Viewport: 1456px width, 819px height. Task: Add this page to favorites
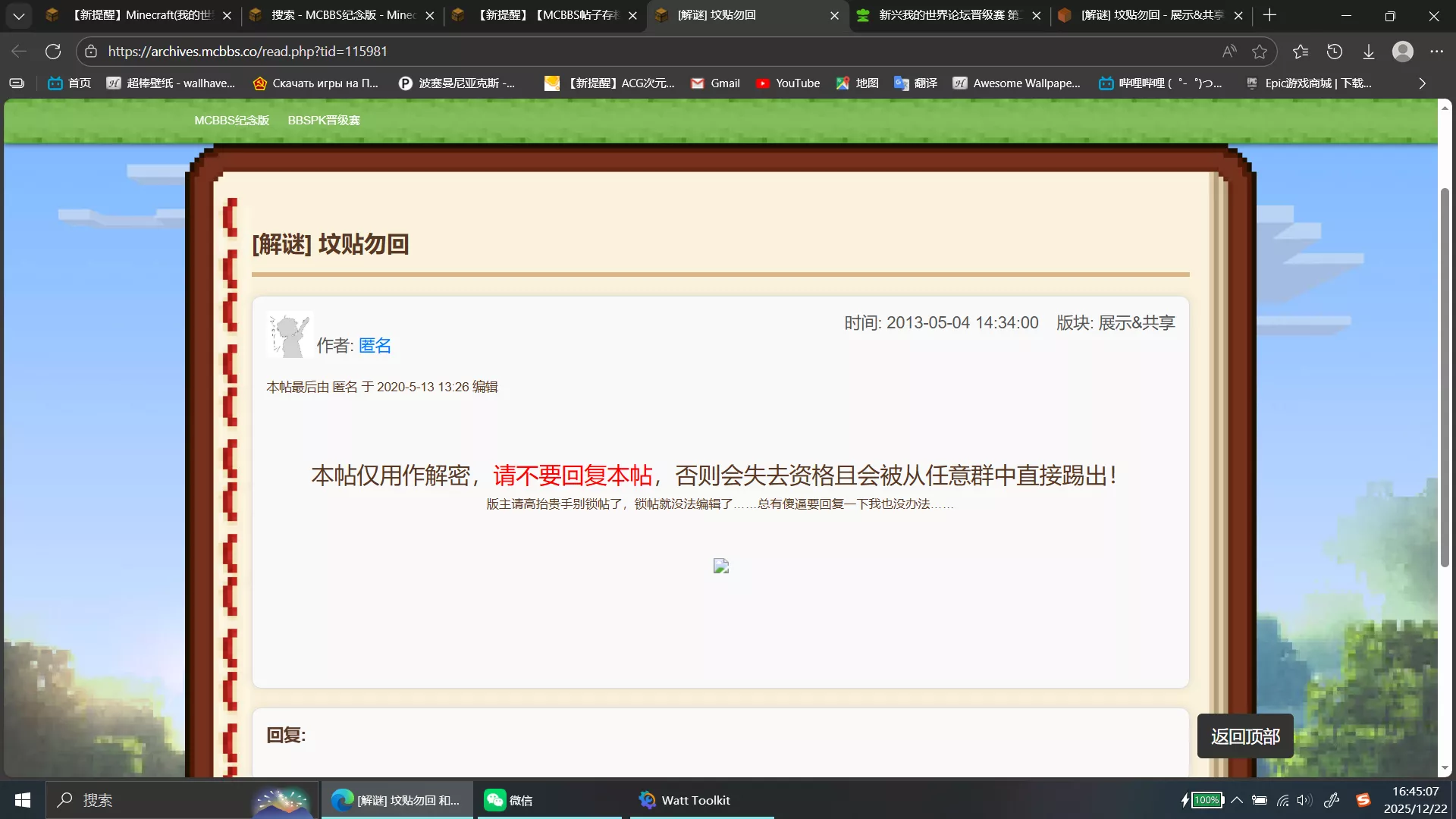[1261, 51]
